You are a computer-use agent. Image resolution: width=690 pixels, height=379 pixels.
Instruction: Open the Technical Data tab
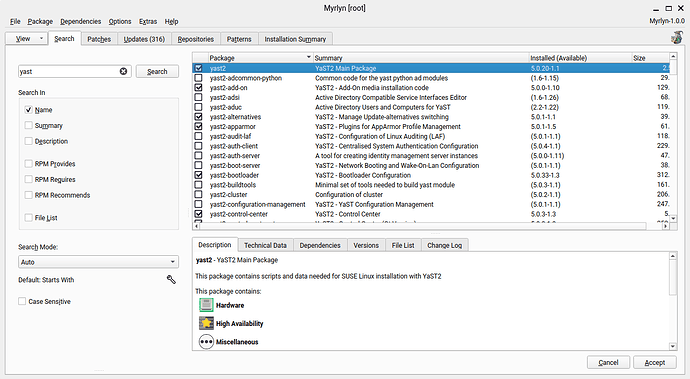(265, 245)
